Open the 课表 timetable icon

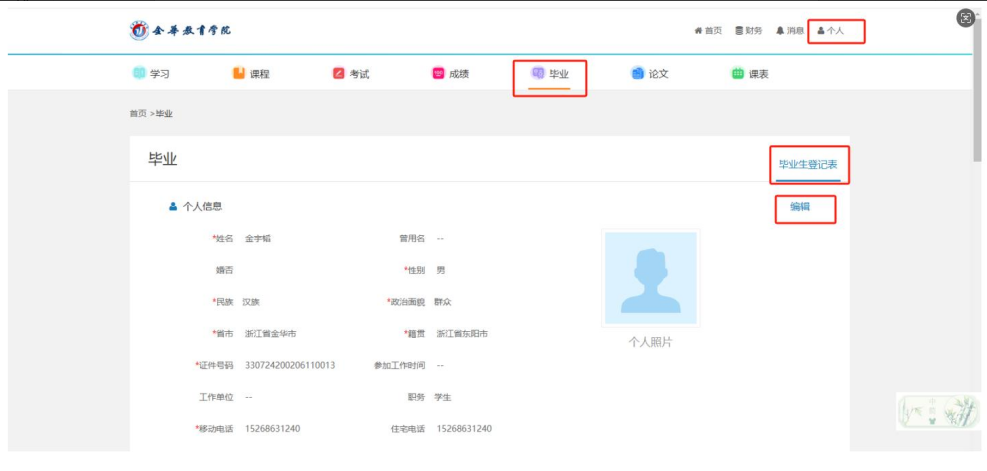(x=738, y=74)
